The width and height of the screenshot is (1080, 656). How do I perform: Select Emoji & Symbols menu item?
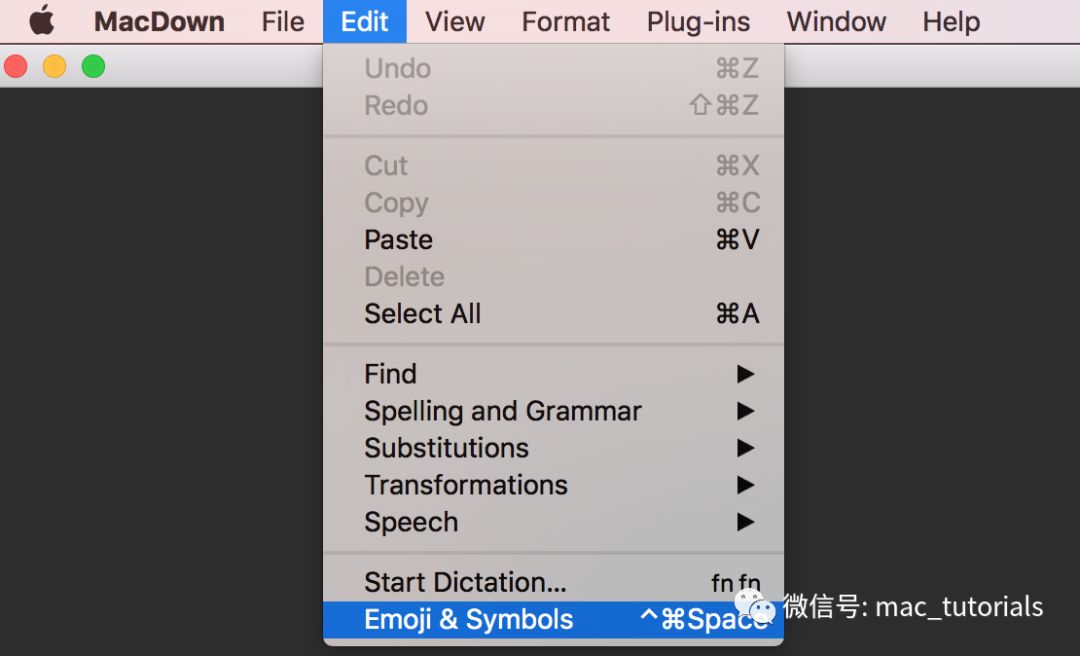(468, 620)
